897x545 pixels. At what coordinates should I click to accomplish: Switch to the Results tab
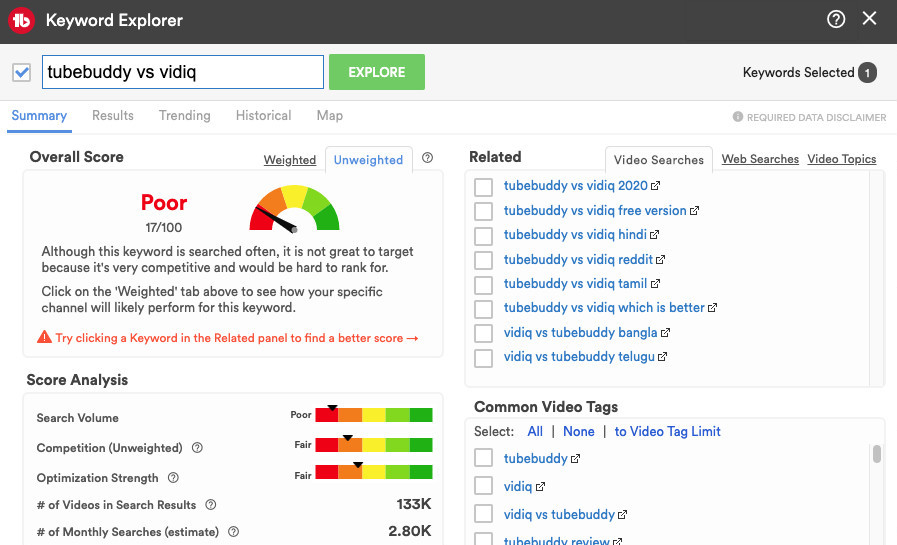[x=113, y=116]
